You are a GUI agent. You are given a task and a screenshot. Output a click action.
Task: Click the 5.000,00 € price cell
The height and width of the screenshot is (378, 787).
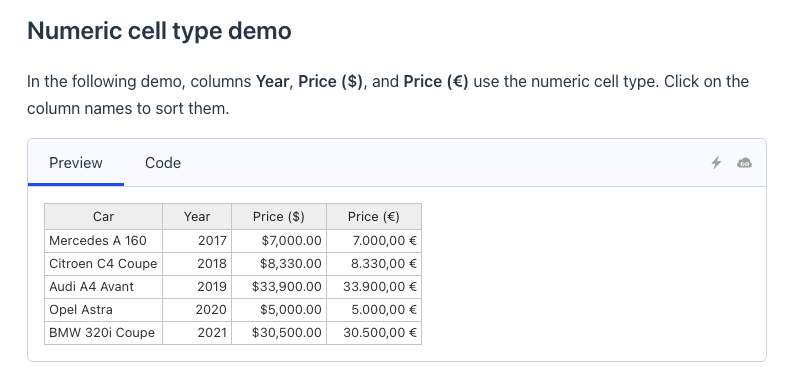pyautogui.click(x=374, y=310)
